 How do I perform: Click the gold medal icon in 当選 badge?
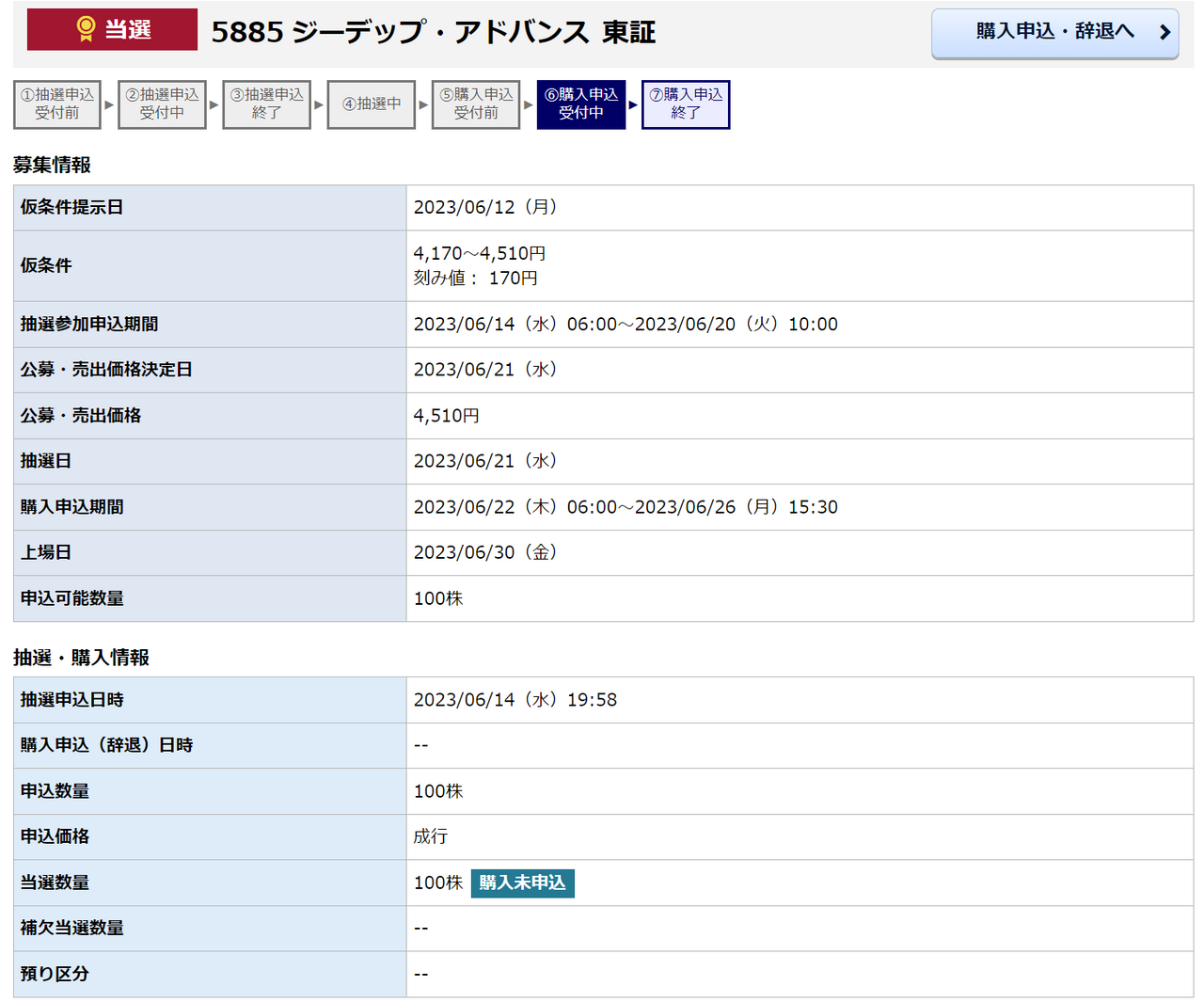(86, 29)
